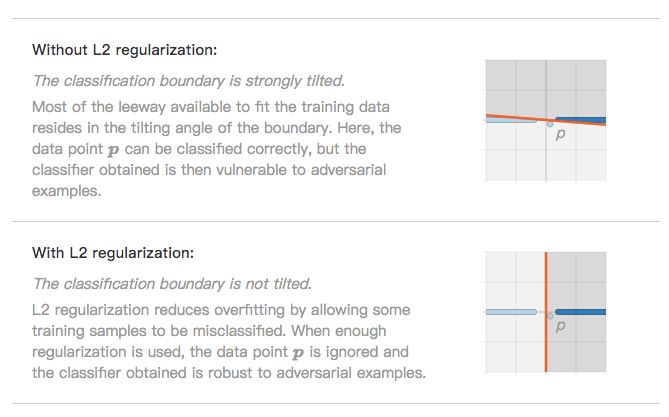Click the dark blue bar in top diagram
The image size is (669, 417).
(580, 120)
